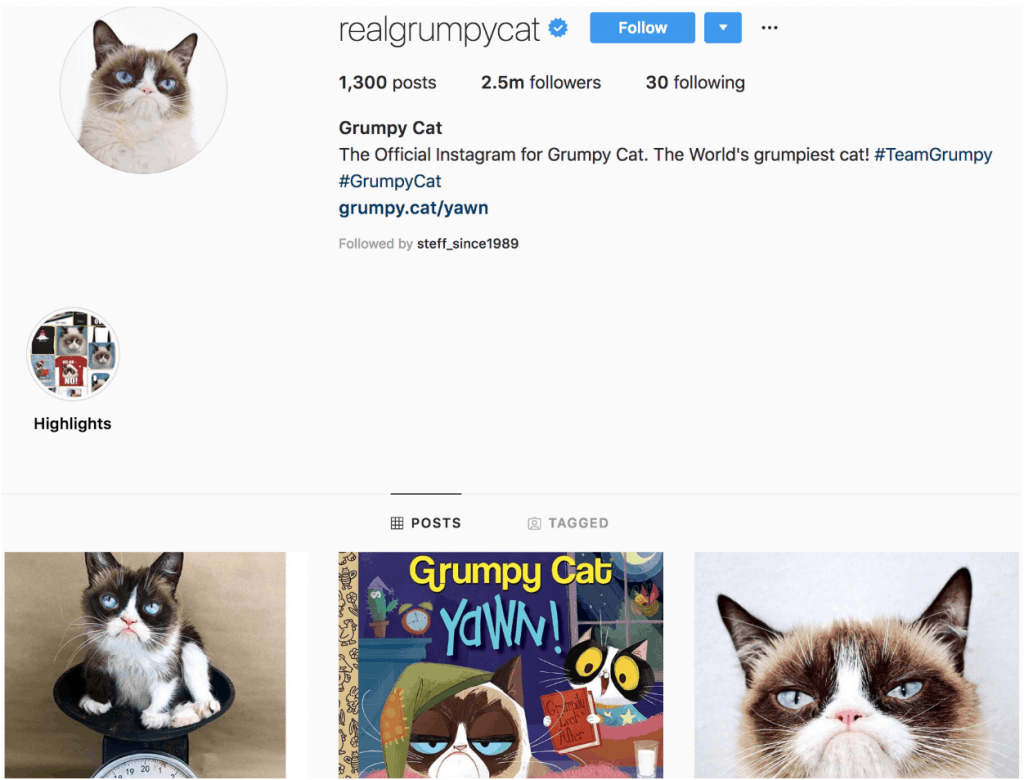1024x780 pixels.
Task: Open the 2.5m followers list
Action: click(x=541, y=82)
